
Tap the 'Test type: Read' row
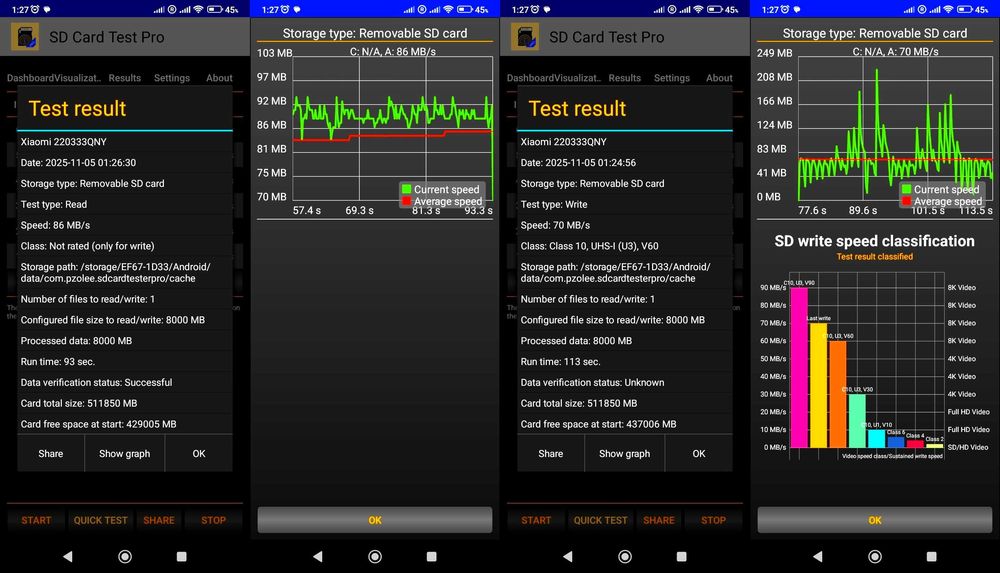(125, 204)
